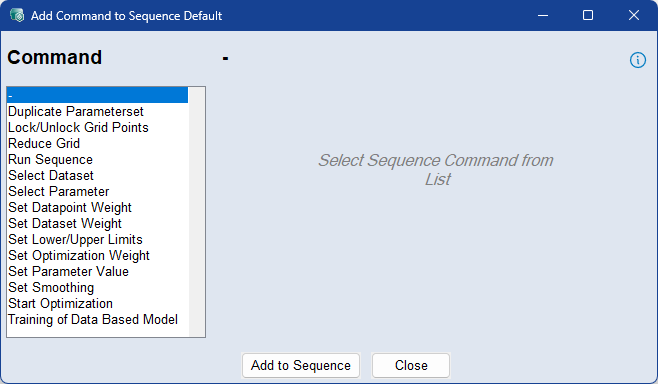The image size is (658, 384).
Task: Click the application icon in title bar
Action: pyautogui.click(x=17, y=16)
